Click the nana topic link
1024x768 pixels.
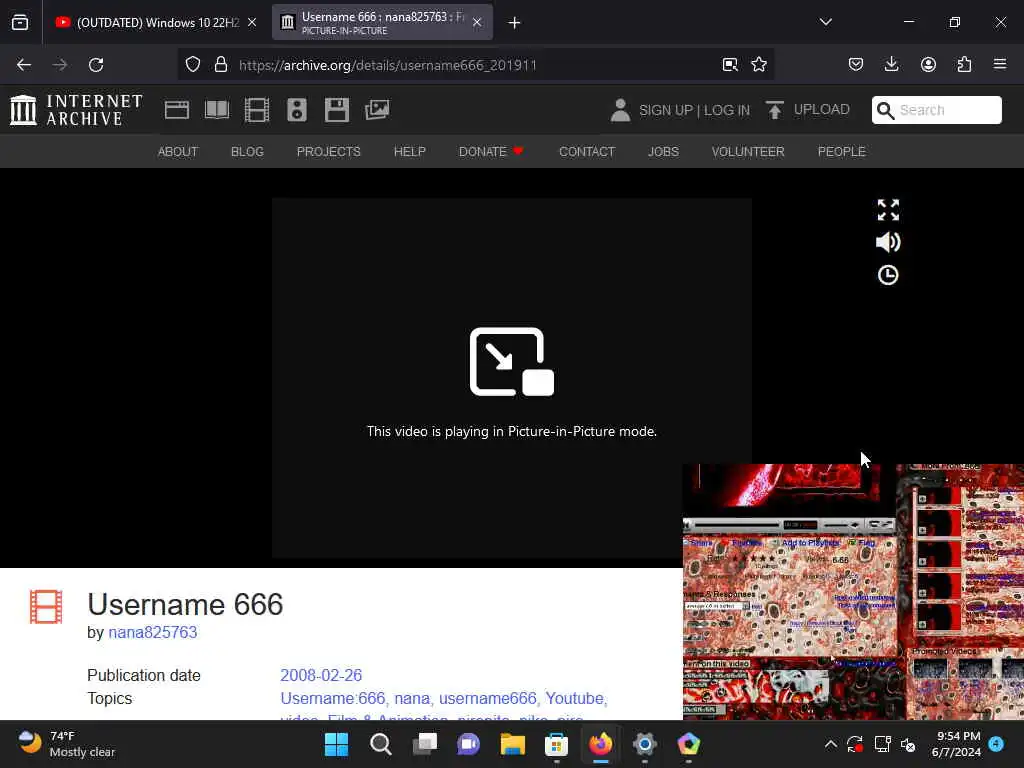pos(411,699)
